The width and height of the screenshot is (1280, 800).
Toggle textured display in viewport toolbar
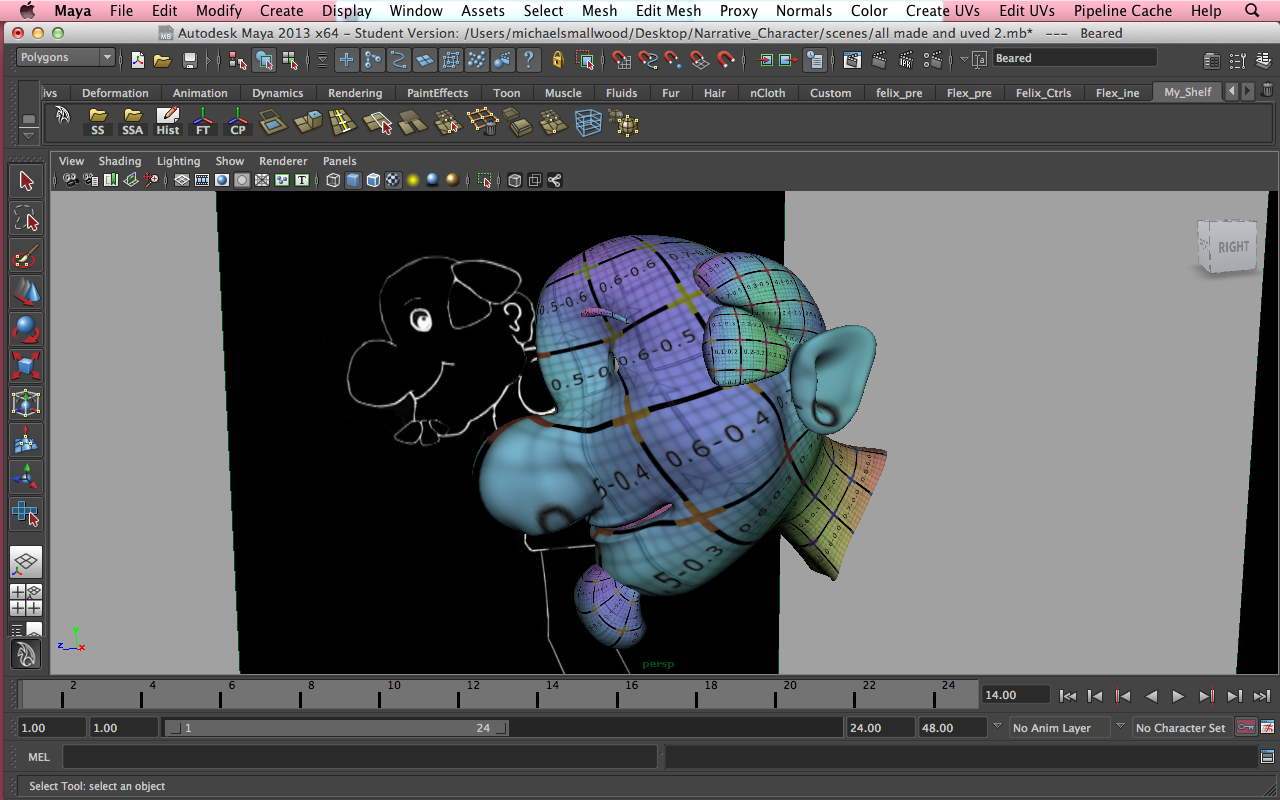pyautogui.click(x=393, y=180)
